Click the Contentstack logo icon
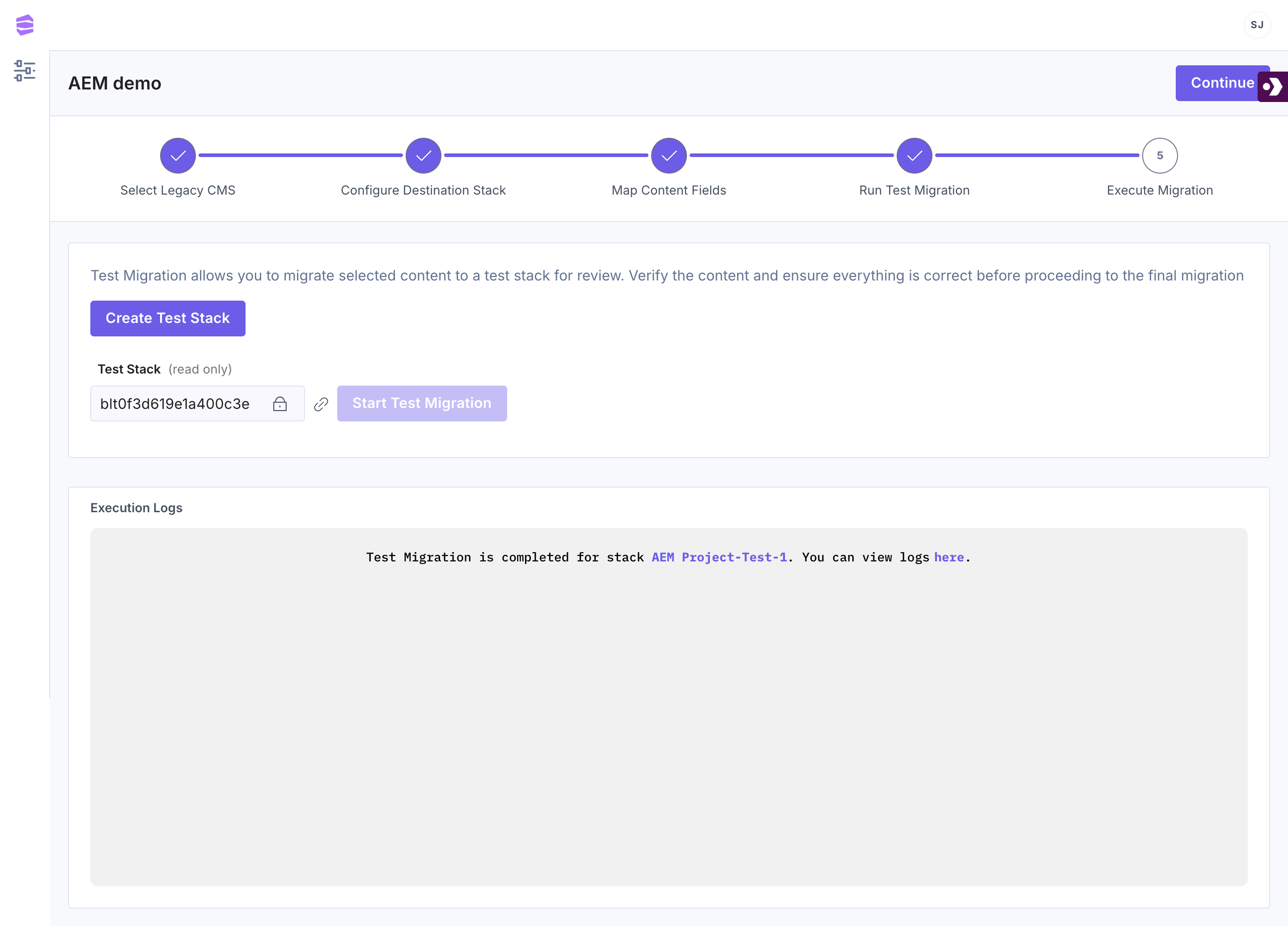The image size is (1288, 926). pyautogui.click(x=25, y=25)
